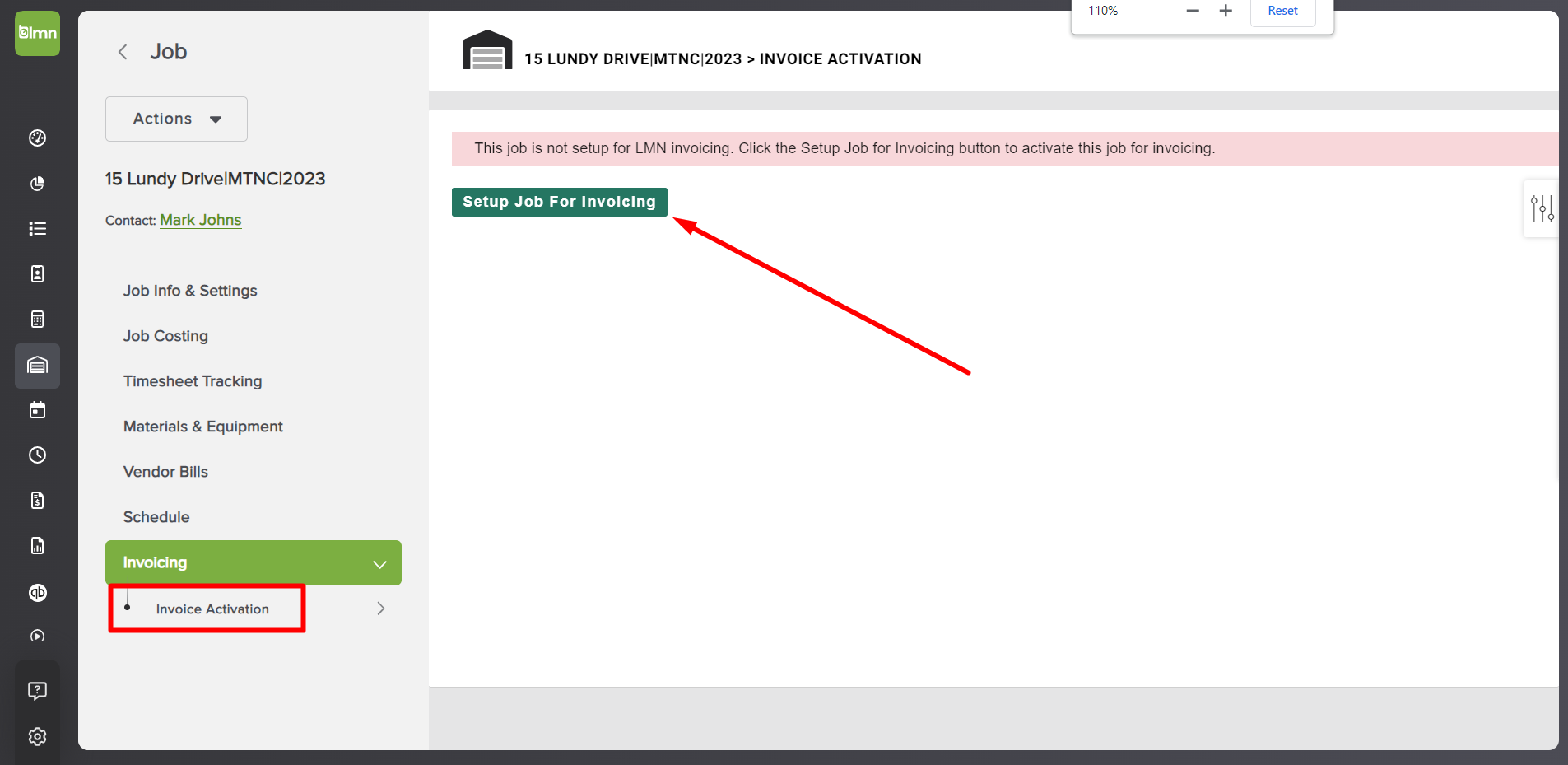Image resolution: width=1568 pixels, height=765 pixels.
Task: Open the Mark Johns contact link
Action: (200, 220)
